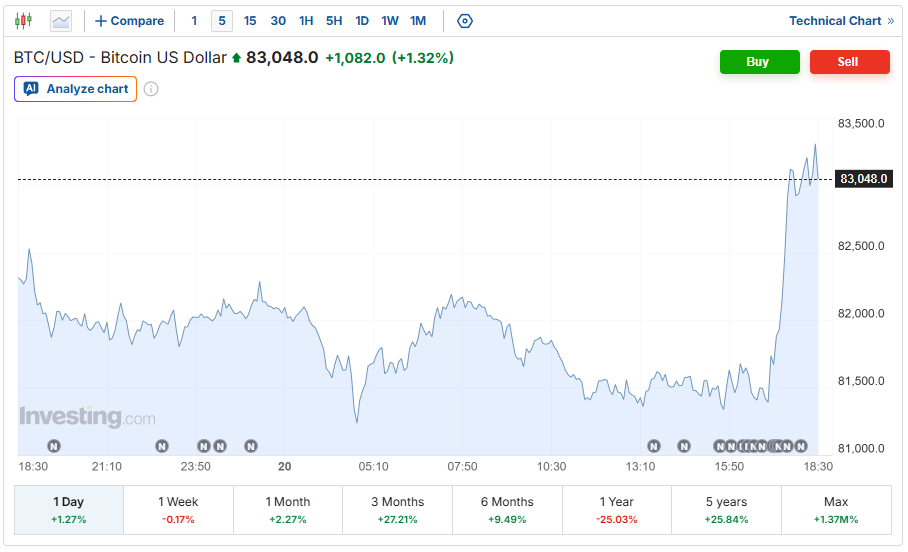Image resolution: width=908 pixels, height=552 pixels.
Task: Click the AI icon in Analyze chart
Action: (x=31, y=89)
